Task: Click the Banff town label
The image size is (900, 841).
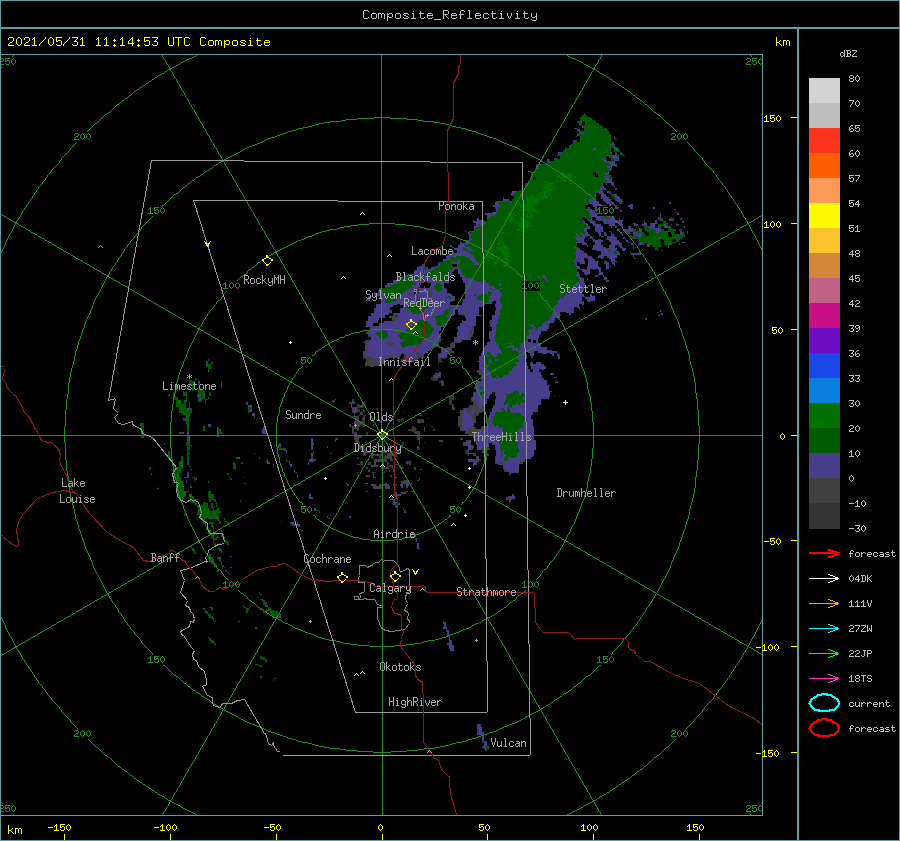Action: (165, 557)
